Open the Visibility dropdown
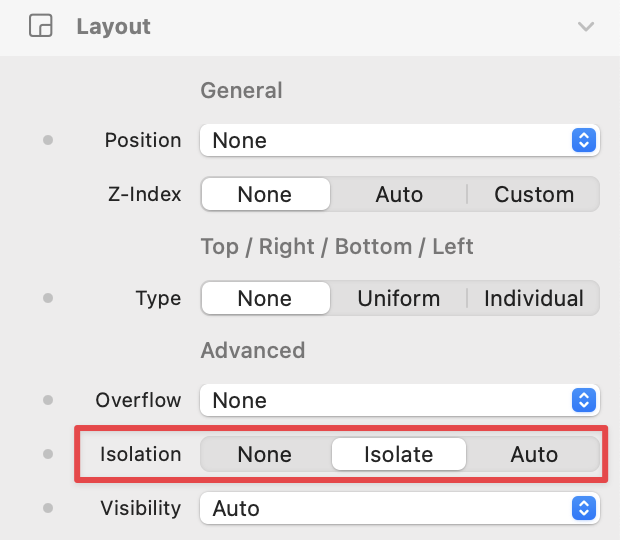The height and width of the screenshot is (540, 620). click(399, 509)
